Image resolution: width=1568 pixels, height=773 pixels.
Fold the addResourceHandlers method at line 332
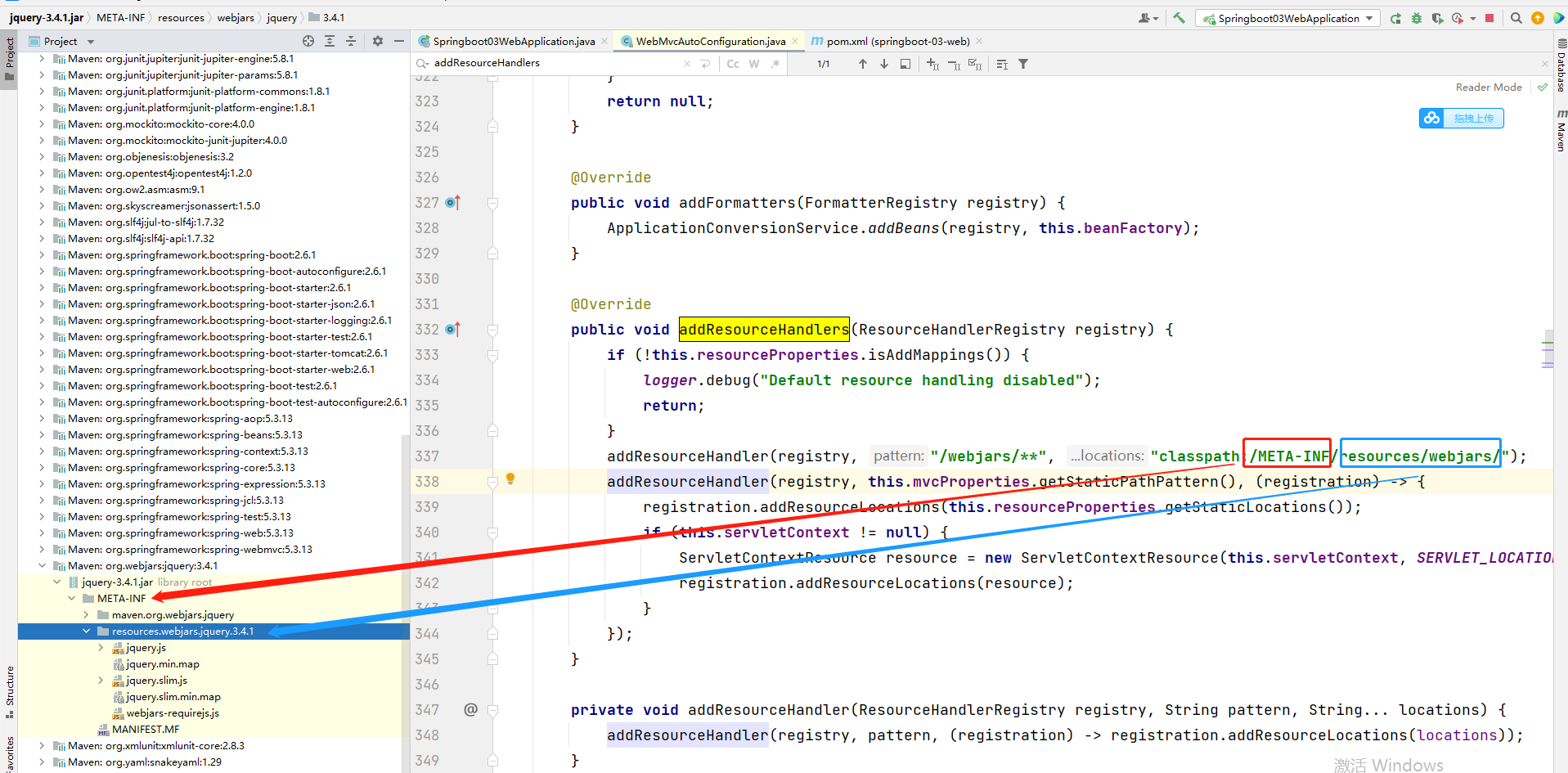click(492, 330)
